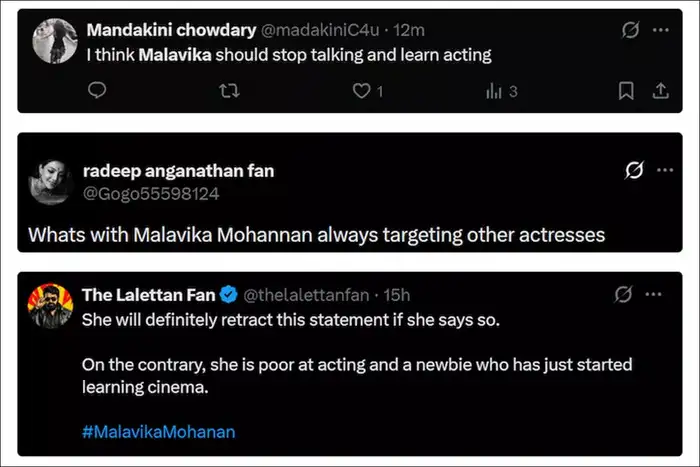This screenshot has height=467, width=700.
Task: Open radeep anganathan fan's avatar
Action: click(x=50, y=181)
